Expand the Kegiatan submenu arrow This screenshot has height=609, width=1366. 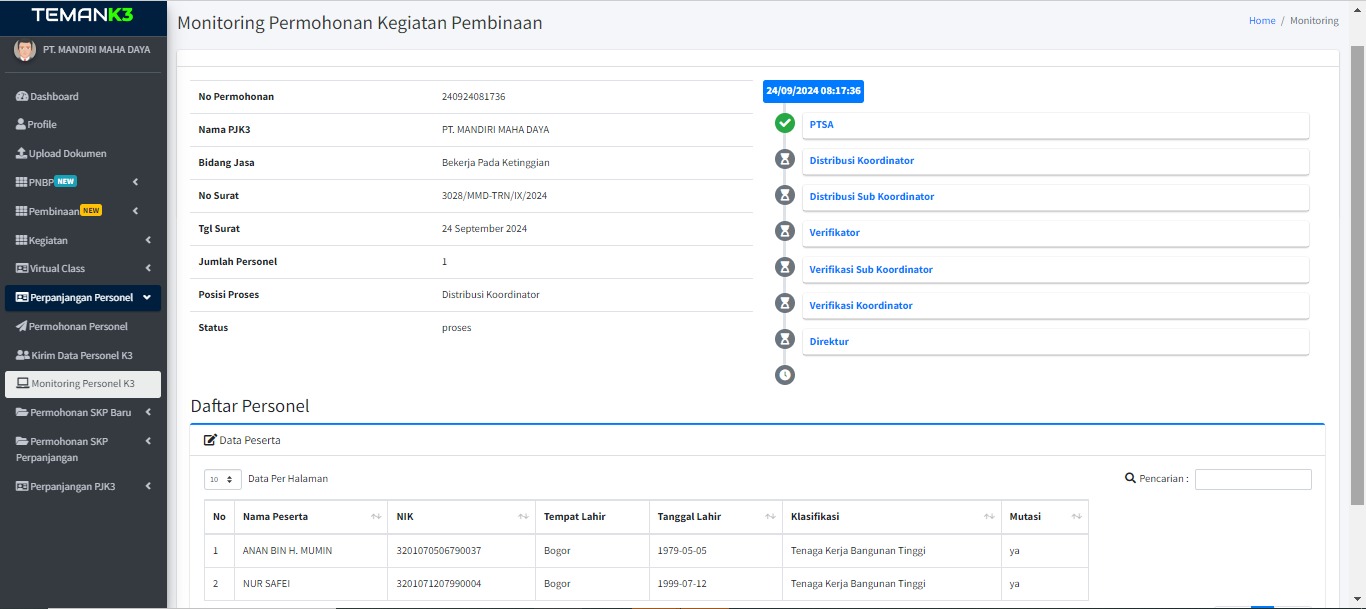148,240
